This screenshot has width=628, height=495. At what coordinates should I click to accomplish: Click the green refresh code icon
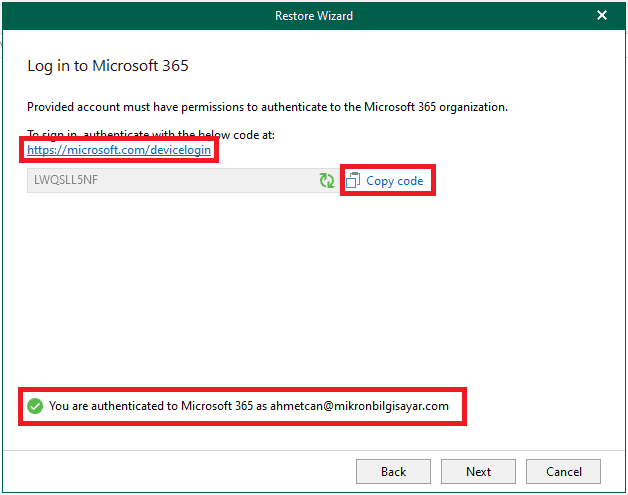coord(327,180)
